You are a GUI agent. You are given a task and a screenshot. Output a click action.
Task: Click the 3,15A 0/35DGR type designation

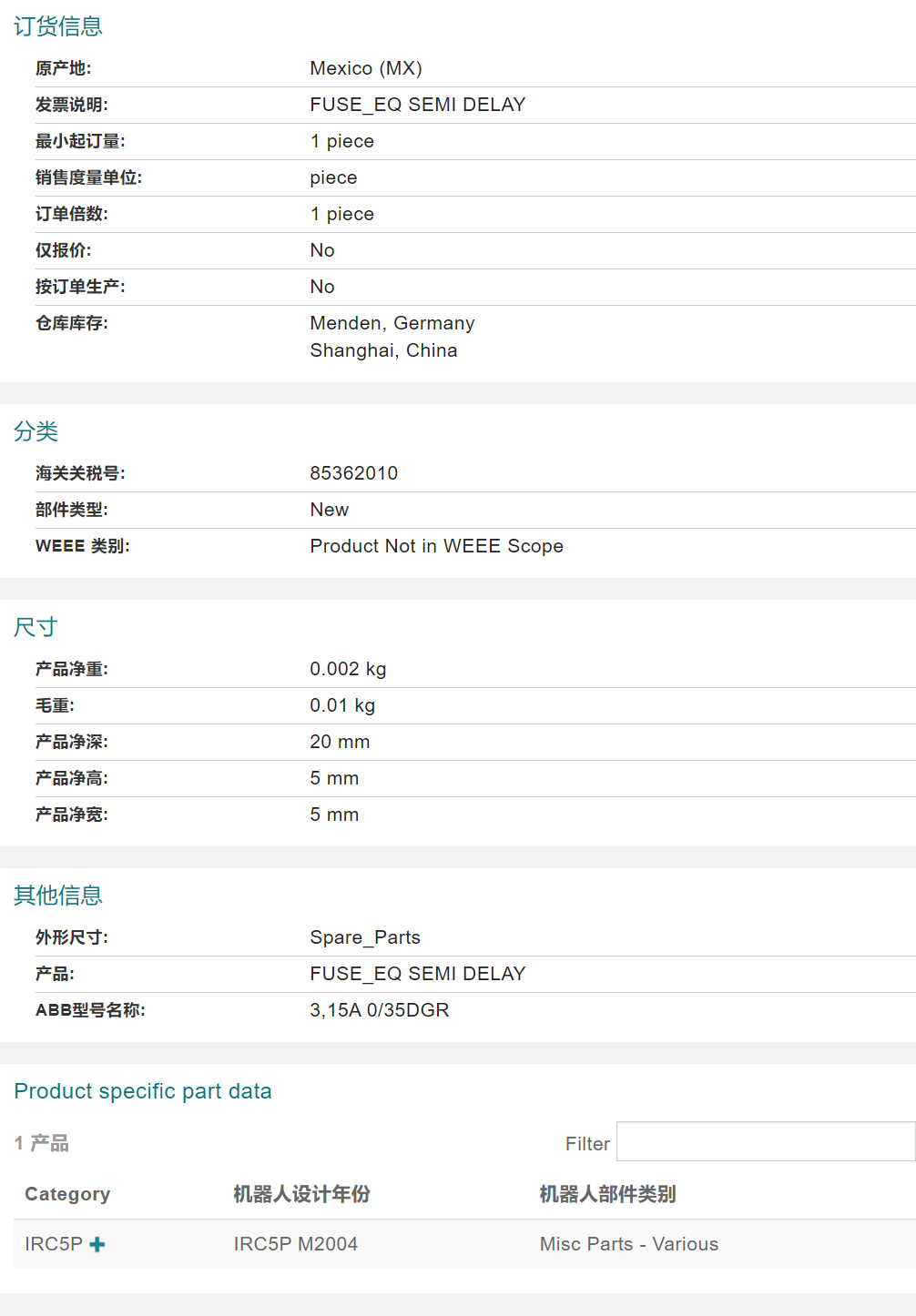point(379,1010)
